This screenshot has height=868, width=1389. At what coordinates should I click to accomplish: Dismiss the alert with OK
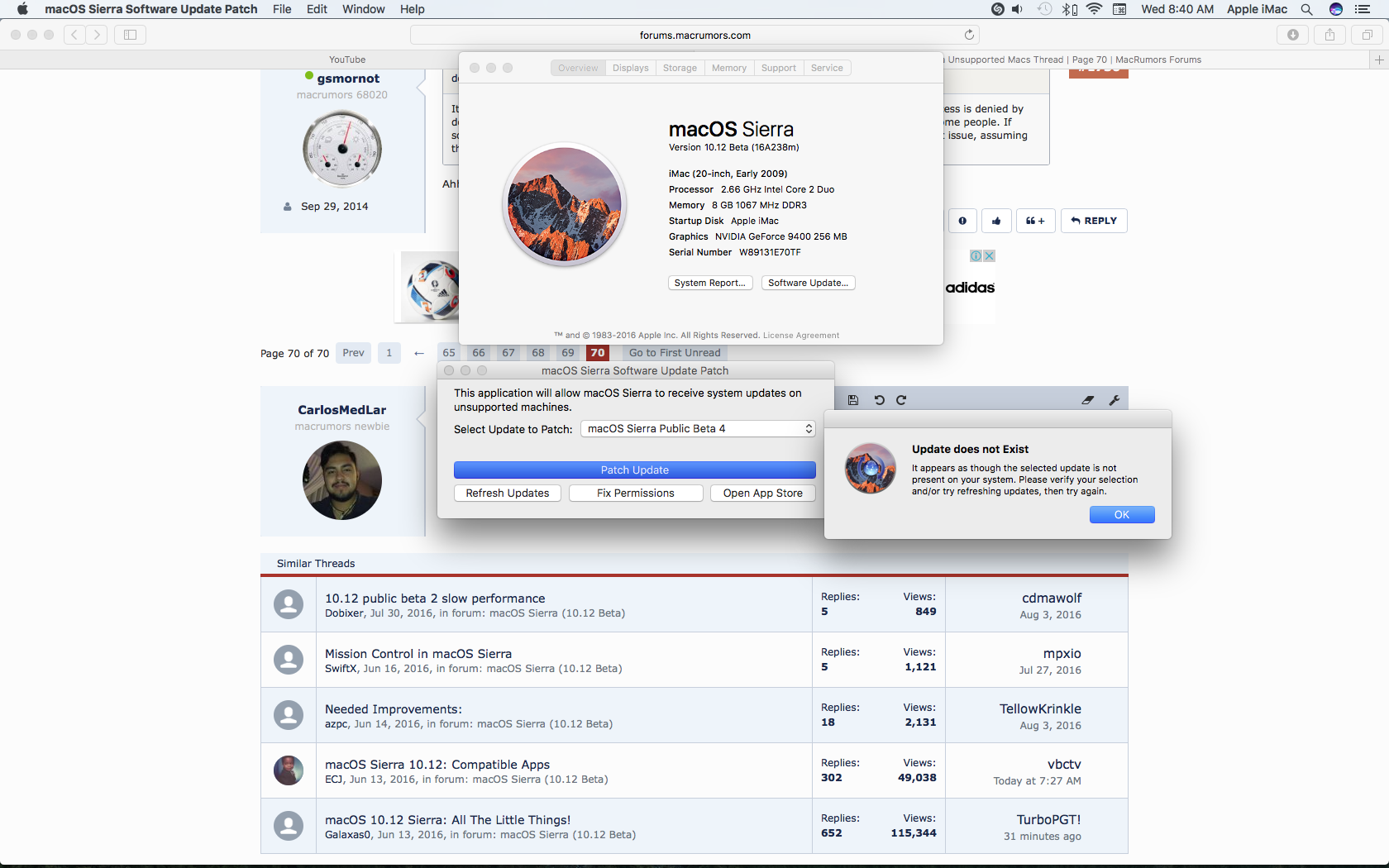1122,515
